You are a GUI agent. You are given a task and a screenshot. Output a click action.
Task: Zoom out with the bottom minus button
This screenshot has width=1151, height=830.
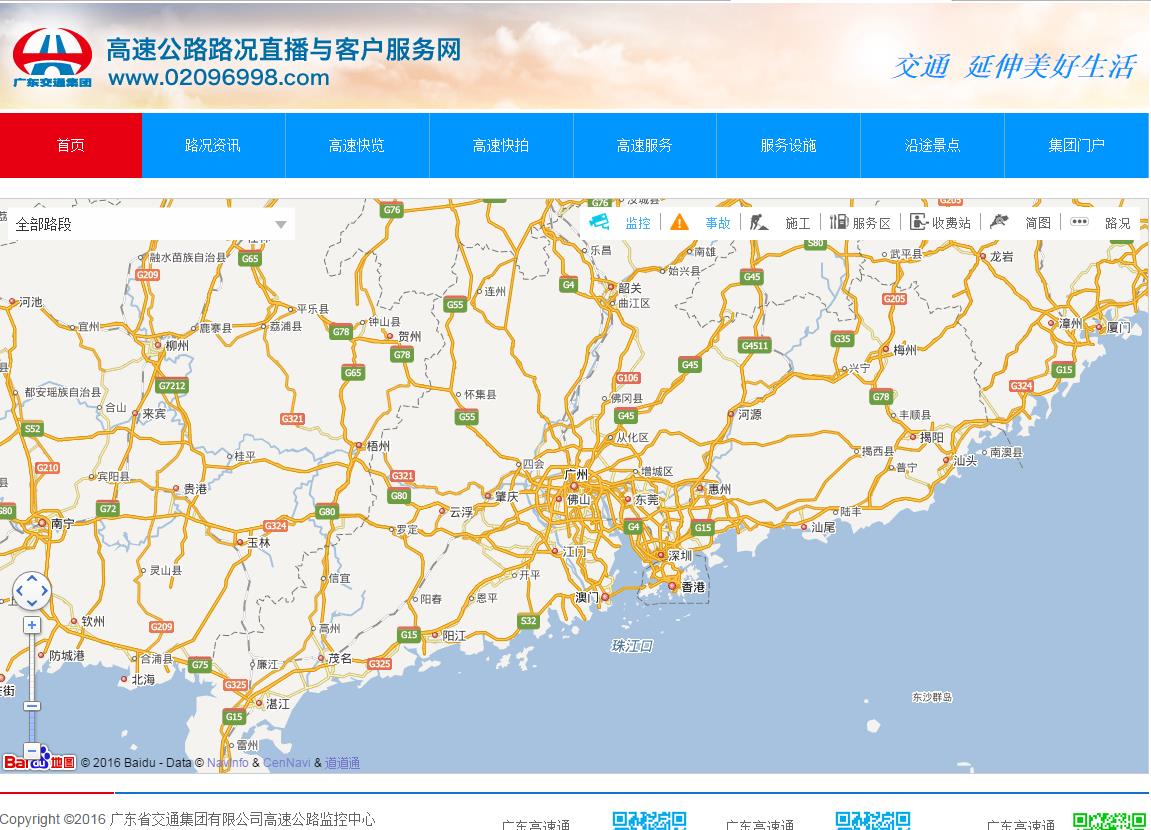click(32, 750)
